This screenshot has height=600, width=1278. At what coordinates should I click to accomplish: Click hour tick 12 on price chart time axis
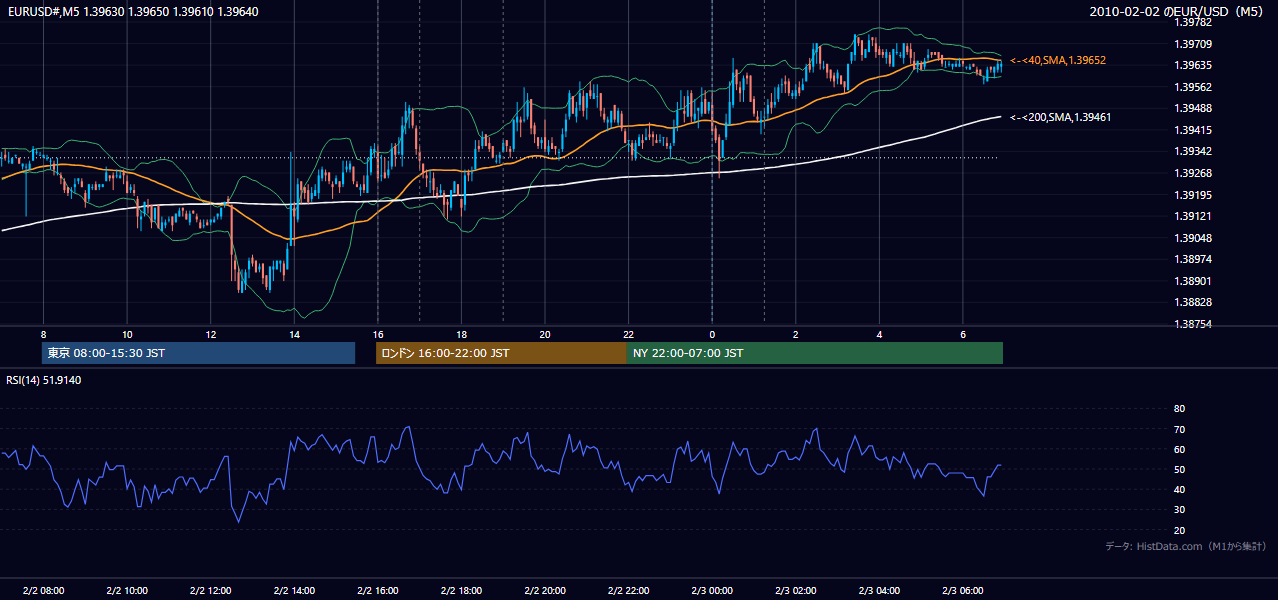(x=211, y=334)
